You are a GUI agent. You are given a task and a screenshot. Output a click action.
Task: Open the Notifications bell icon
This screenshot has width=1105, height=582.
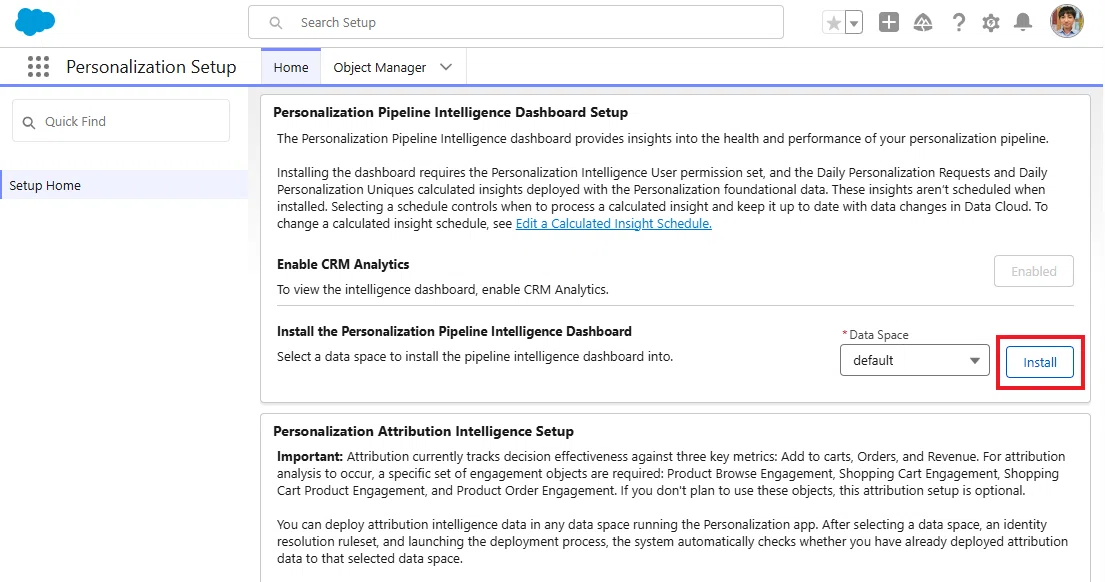[x=1023, y=23]
